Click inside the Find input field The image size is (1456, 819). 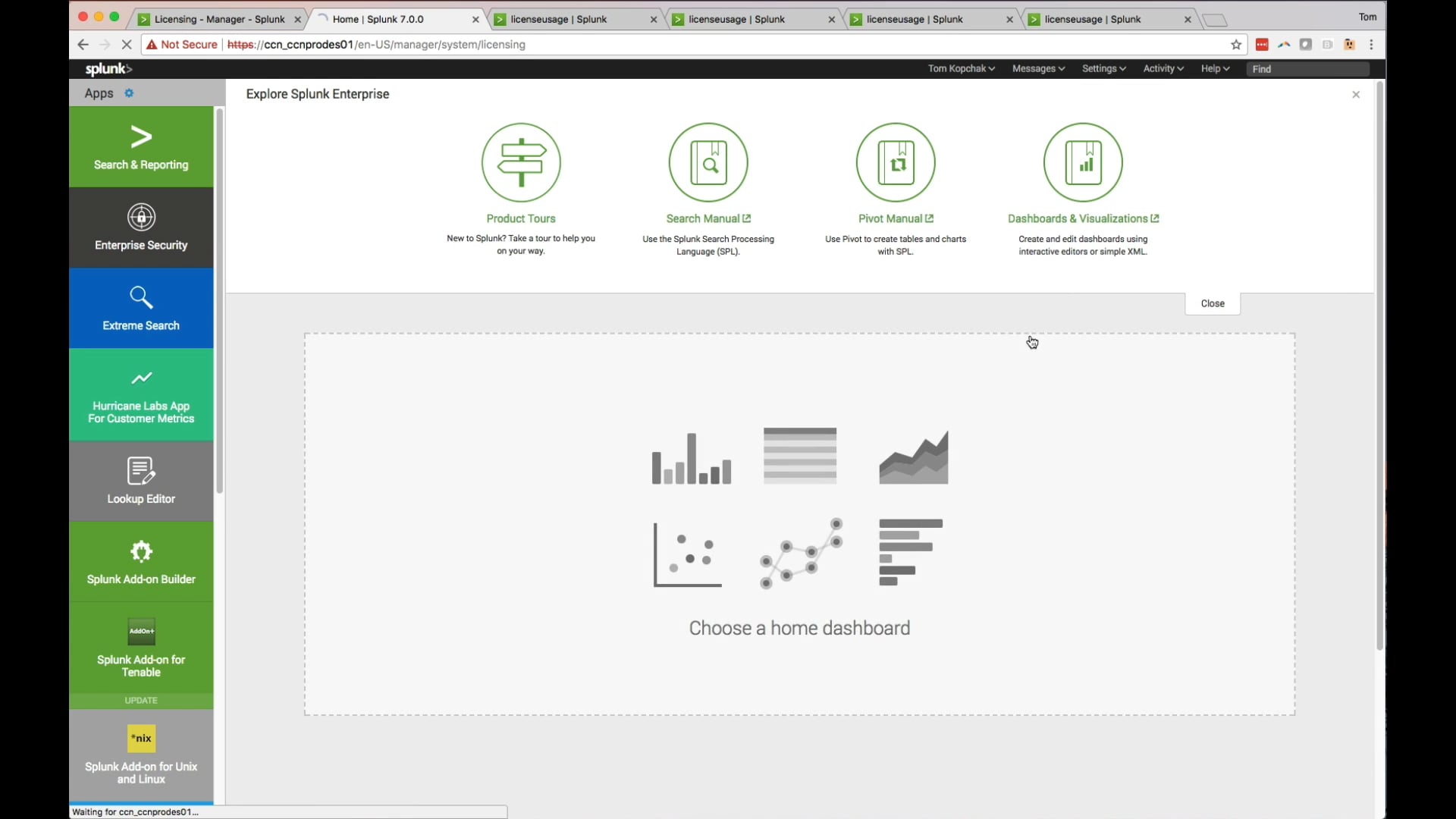click(1307, 68)
